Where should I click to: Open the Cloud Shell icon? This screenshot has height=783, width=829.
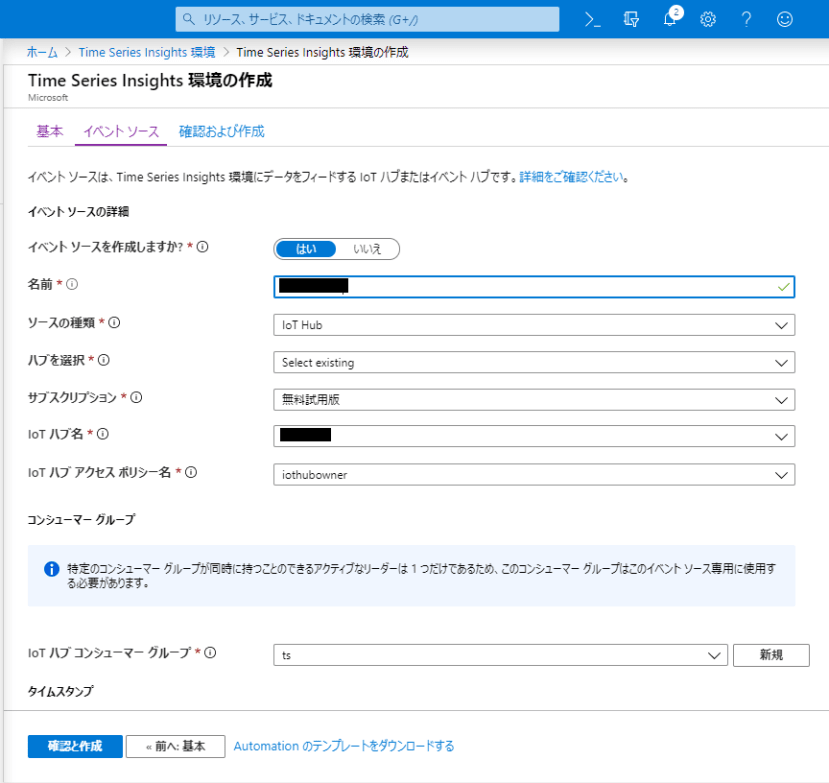pos(592,20)
